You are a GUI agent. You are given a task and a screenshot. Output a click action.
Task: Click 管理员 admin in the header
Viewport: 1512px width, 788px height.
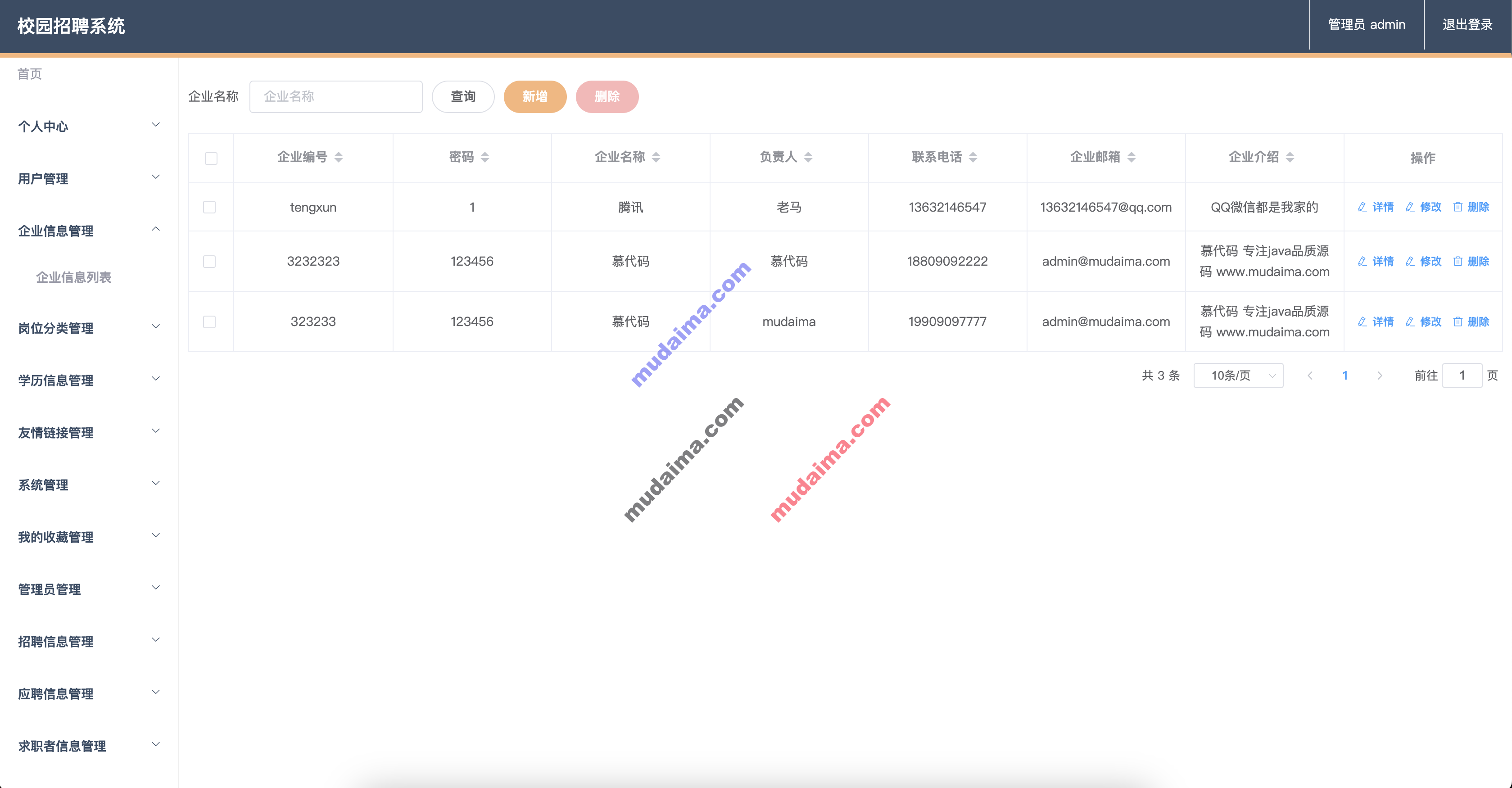1367,25
